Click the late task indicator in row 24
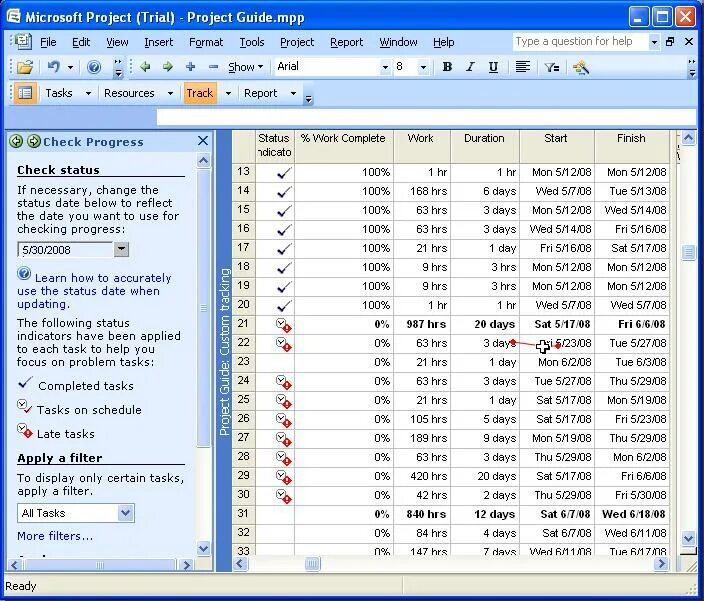704x601 pixels. click(283, 382)
